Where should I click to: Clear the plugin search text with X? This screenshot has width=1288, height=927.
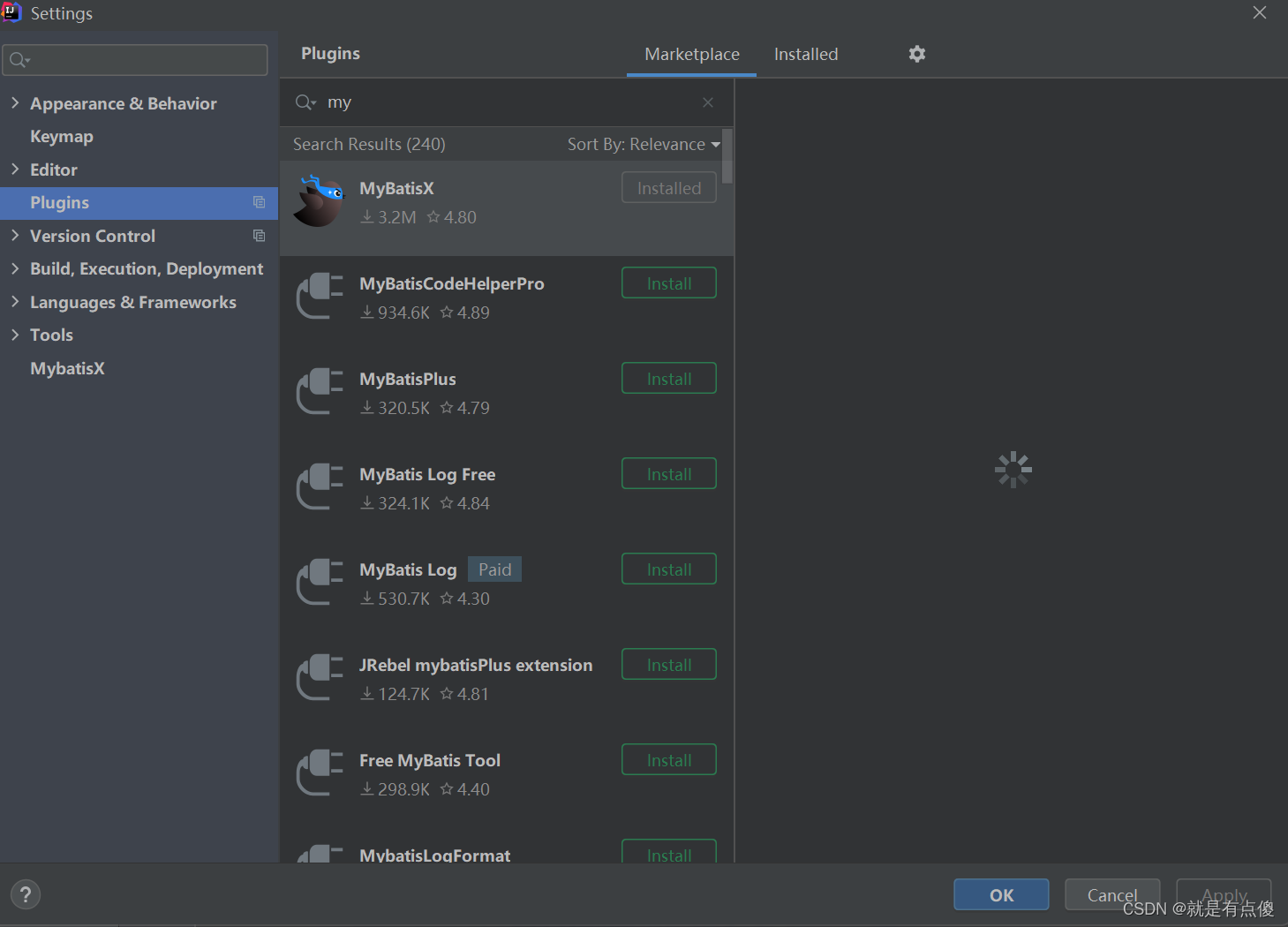(x=708, y=102)
